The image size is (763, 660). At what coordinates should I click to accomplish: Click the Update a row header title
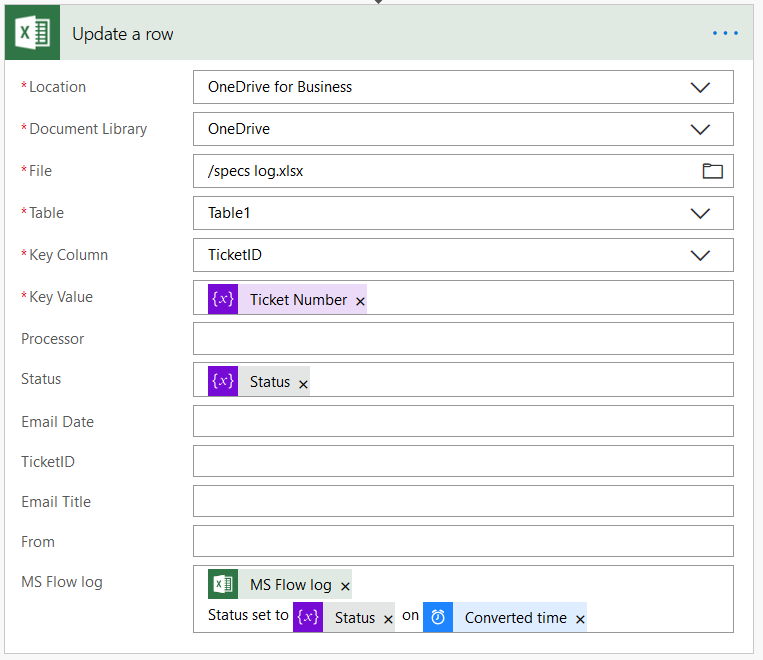[122, 34]
